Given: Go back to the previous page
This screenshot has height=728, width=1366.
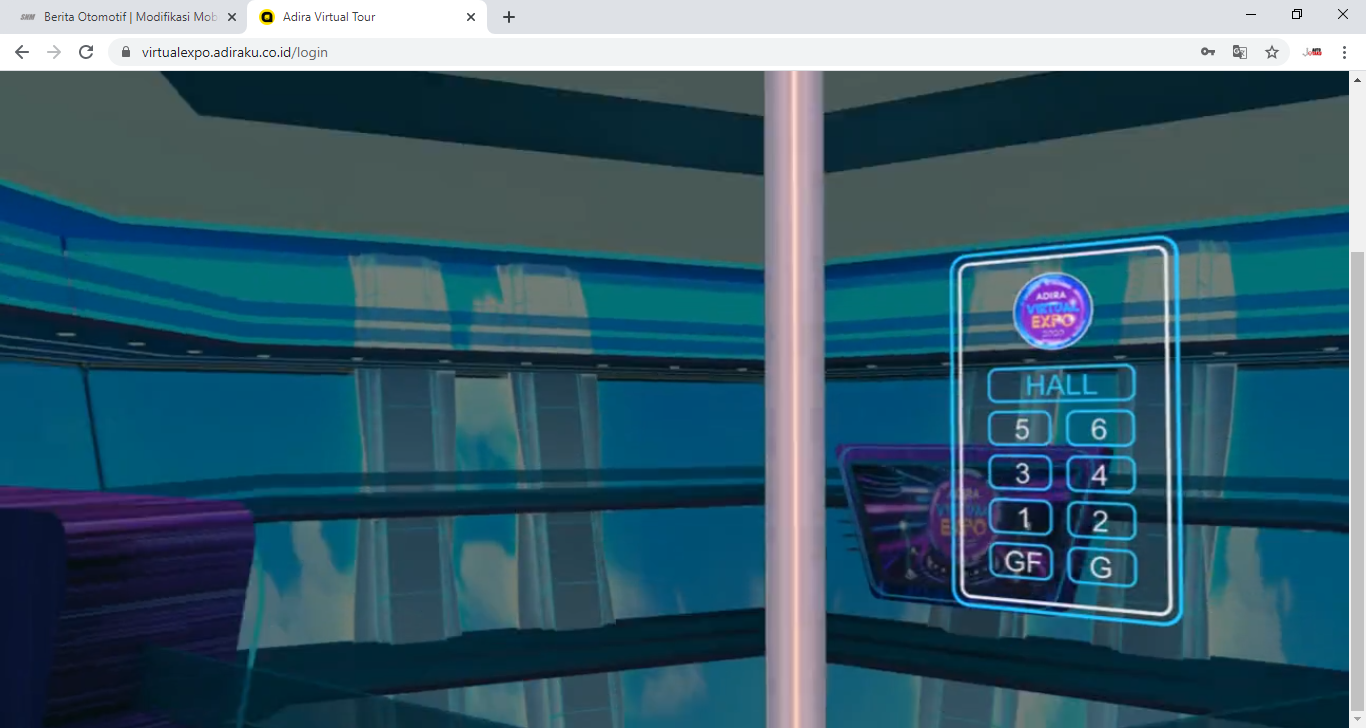Looking at the screenshot, I should coord(22,52).
